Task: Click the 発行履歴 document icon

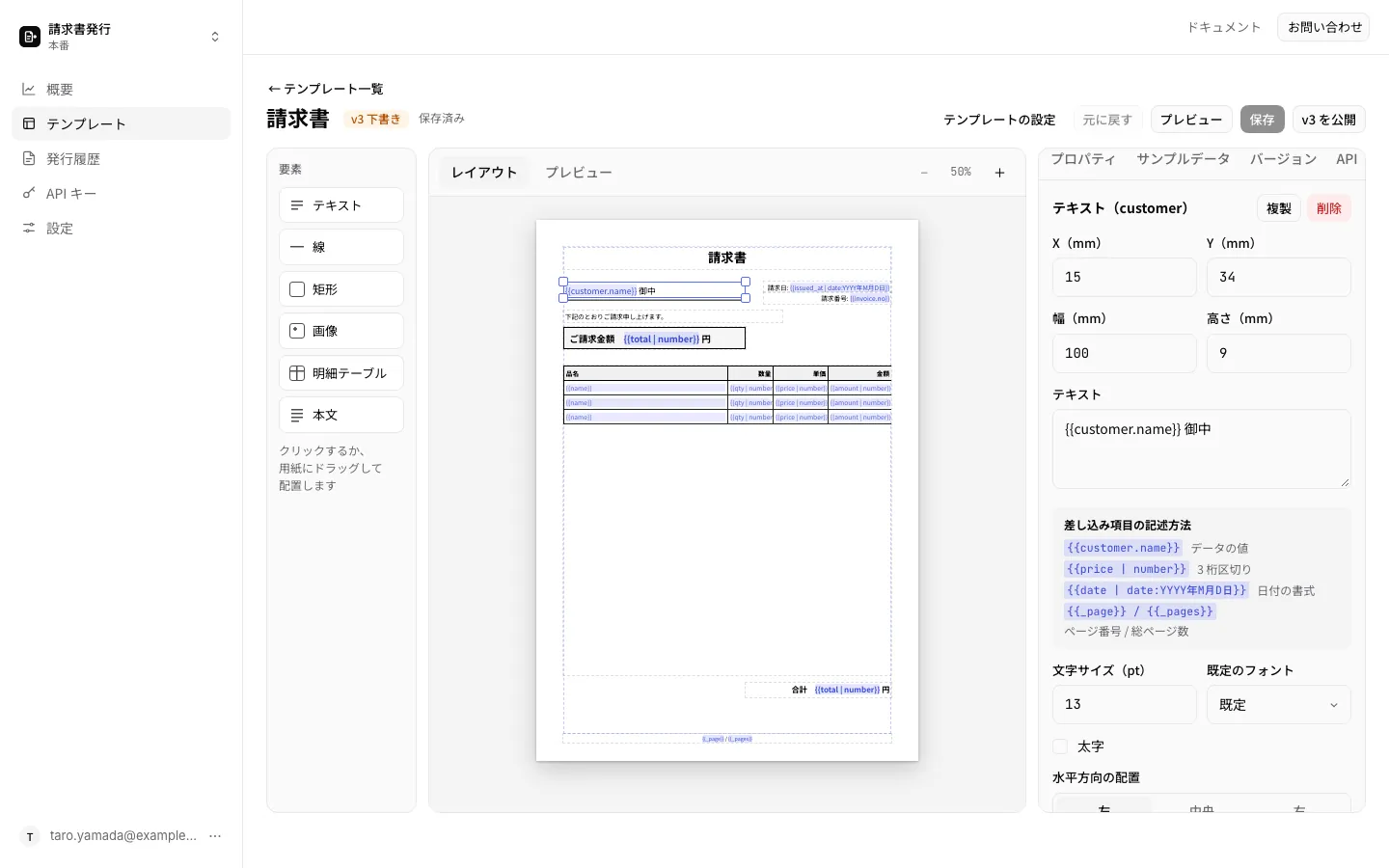Action: click(29, 159)
